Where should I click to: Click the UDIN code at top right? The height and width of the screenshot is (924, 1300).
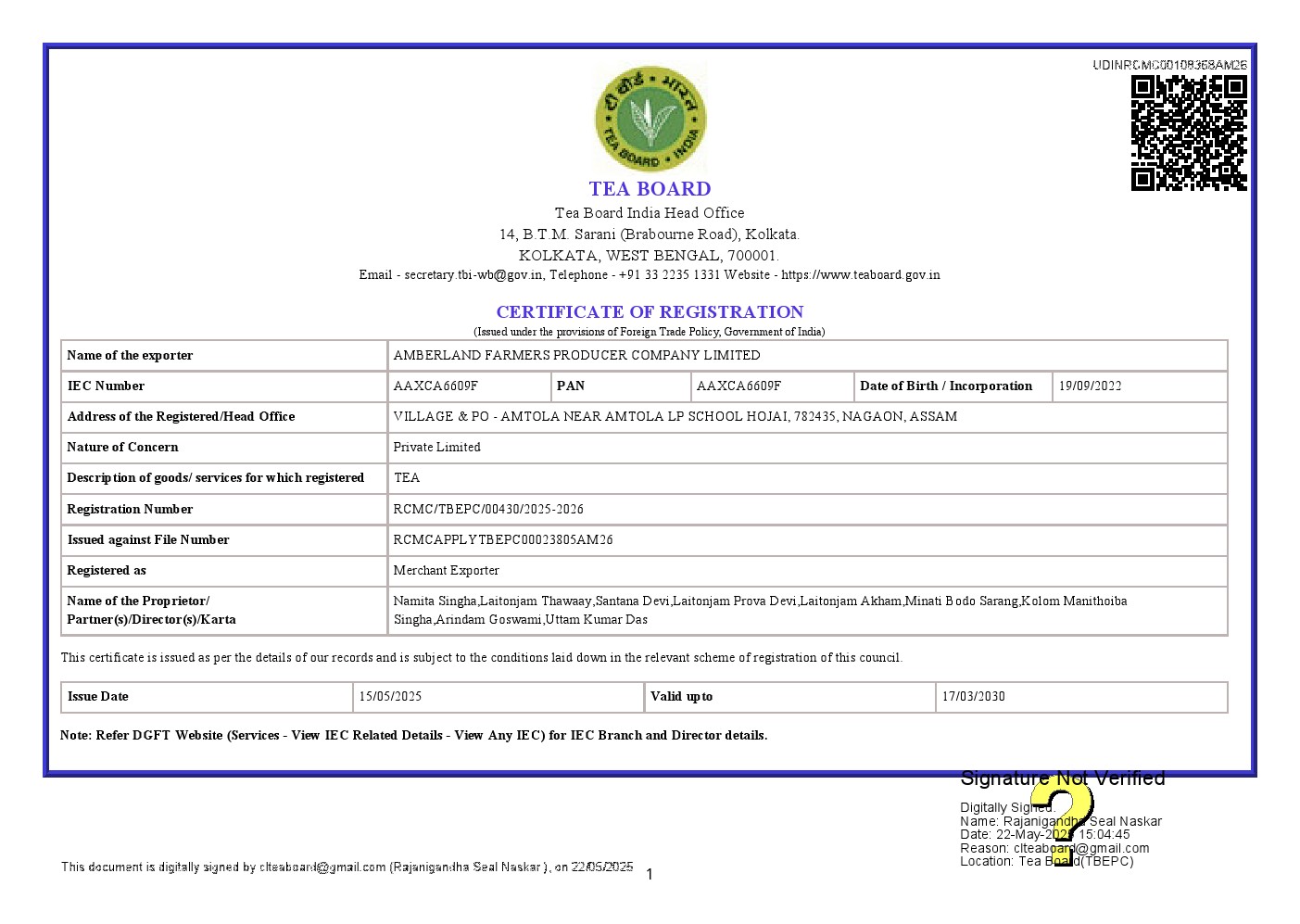point(1169,65)
